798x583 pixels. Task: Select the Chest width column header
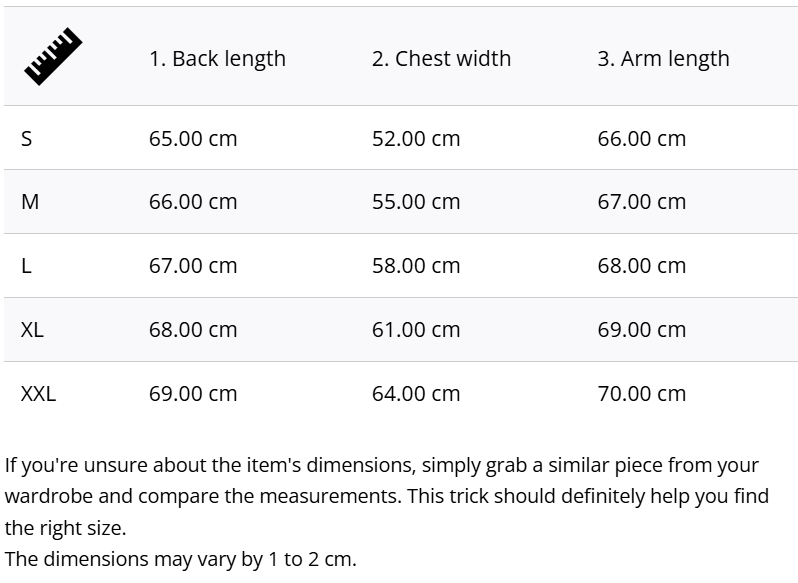coord(441,59)
